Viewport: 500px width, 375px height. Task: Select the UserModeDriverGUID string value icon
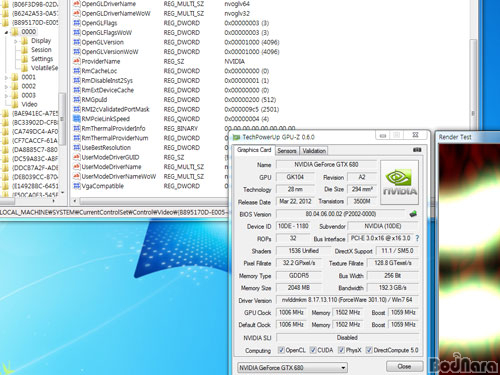tap(77, 157)
